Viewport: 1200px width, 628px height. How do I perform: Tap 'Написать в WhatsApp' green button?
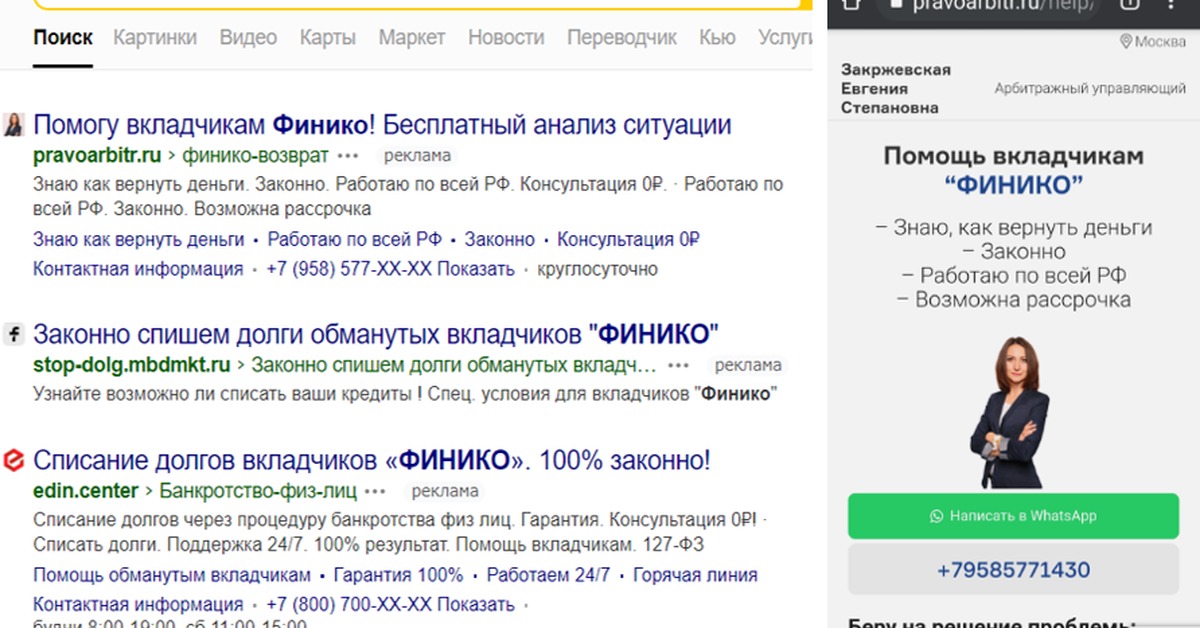point(1013,516)
